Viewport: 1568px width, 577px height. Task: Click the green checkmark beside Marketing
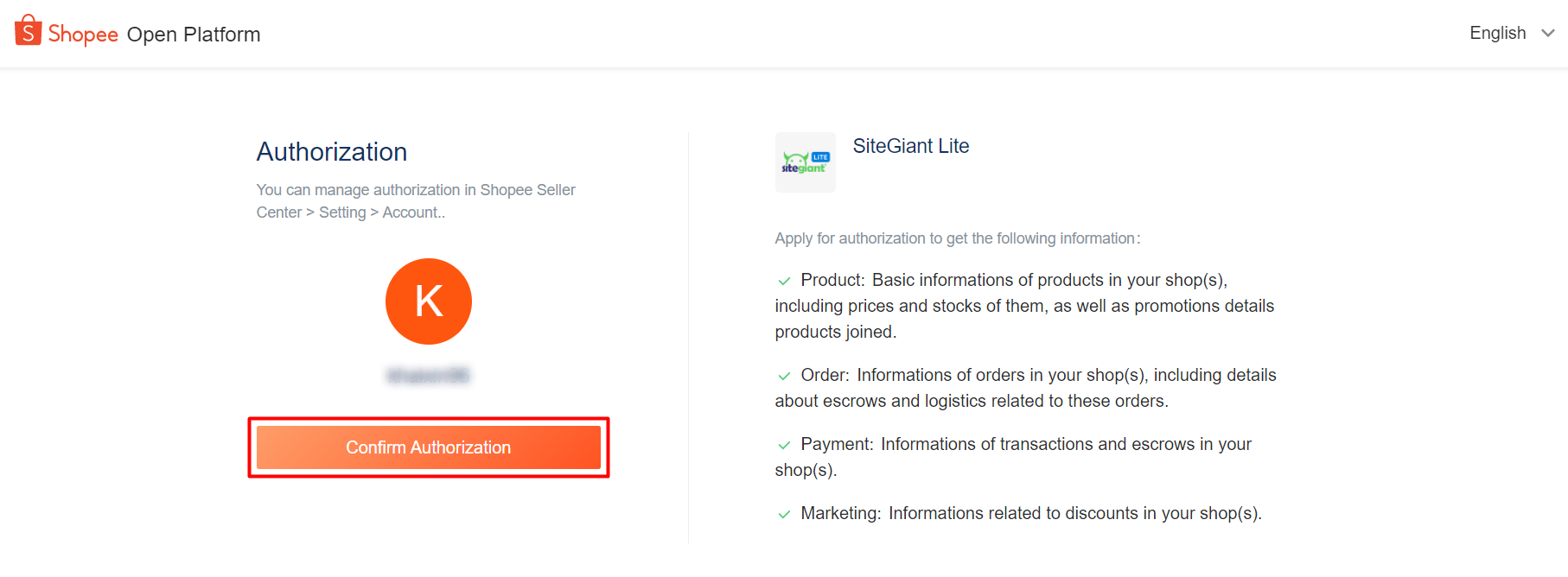pos(783,513)
